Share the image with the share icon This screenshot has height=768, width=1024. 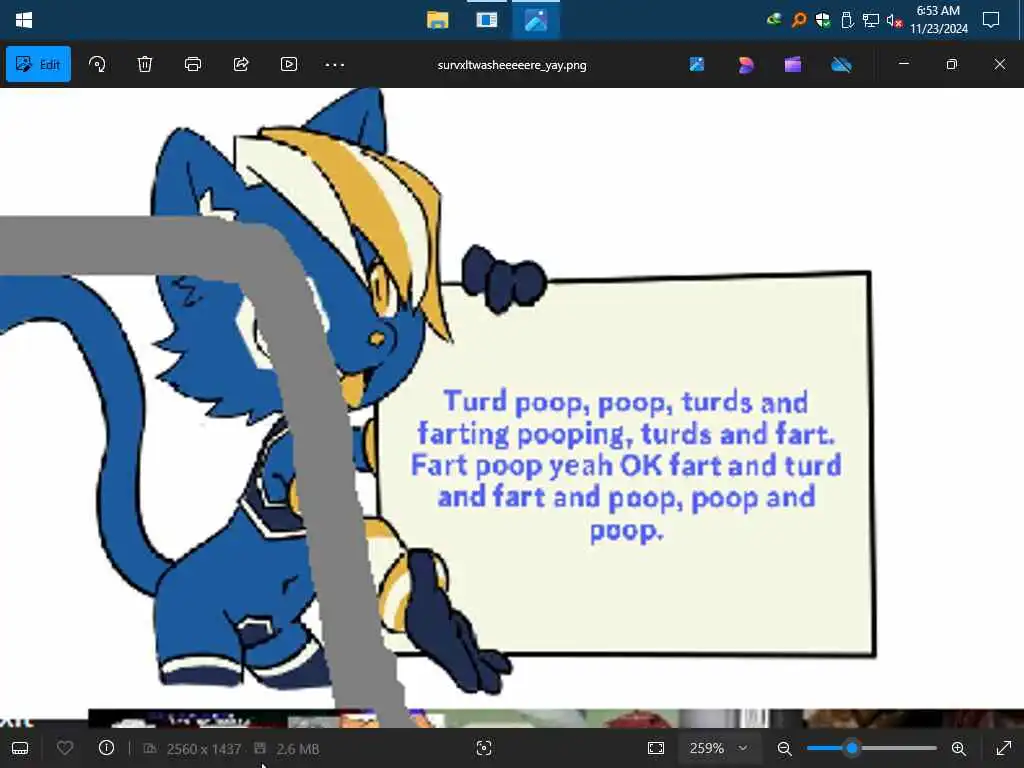point(241,64)
